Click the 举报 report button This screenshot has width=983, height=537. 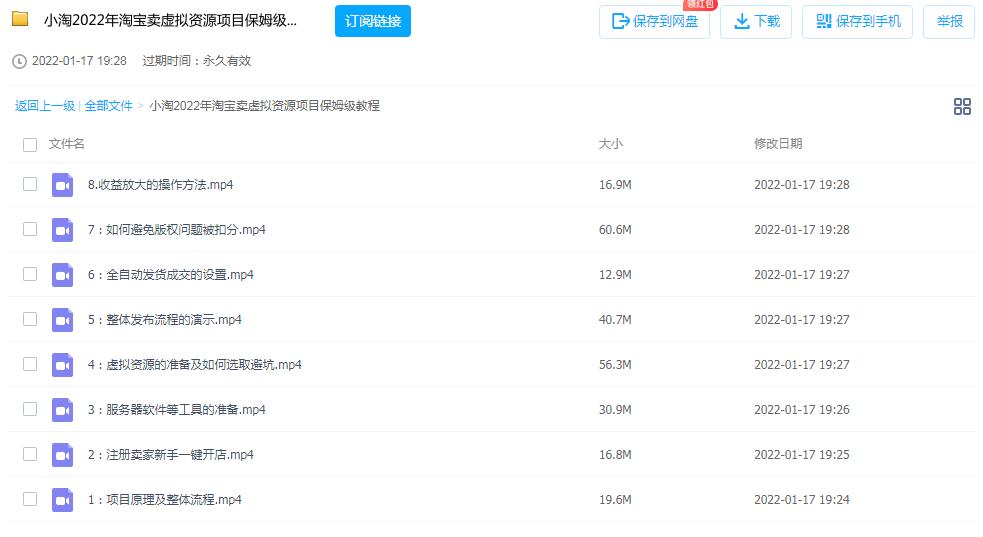pos(949,22)
